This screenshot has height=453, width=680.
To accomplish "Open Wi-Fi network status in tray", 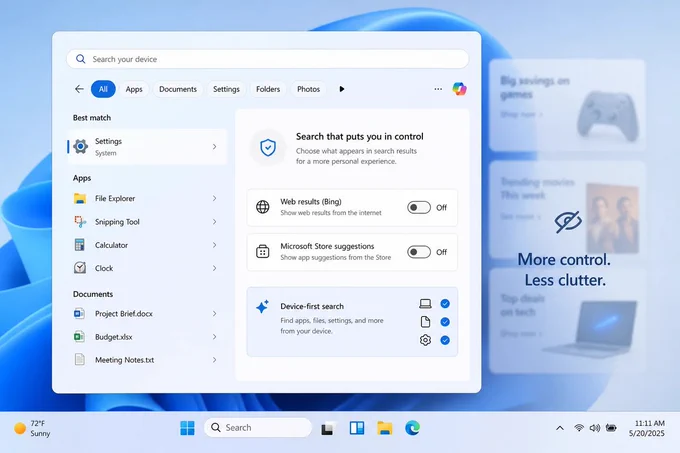I will (x=579, y=428).
